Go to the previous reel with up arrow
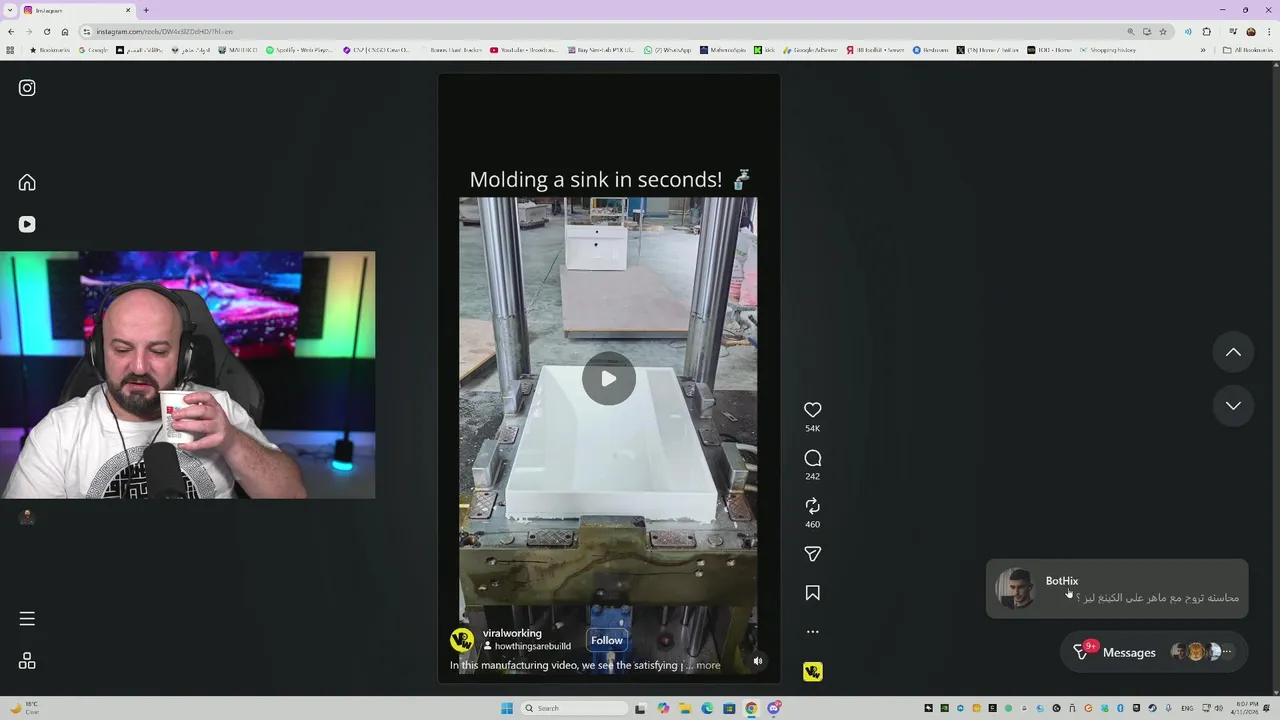This screenshot has width=1280, height=720. pos(1233,352)
